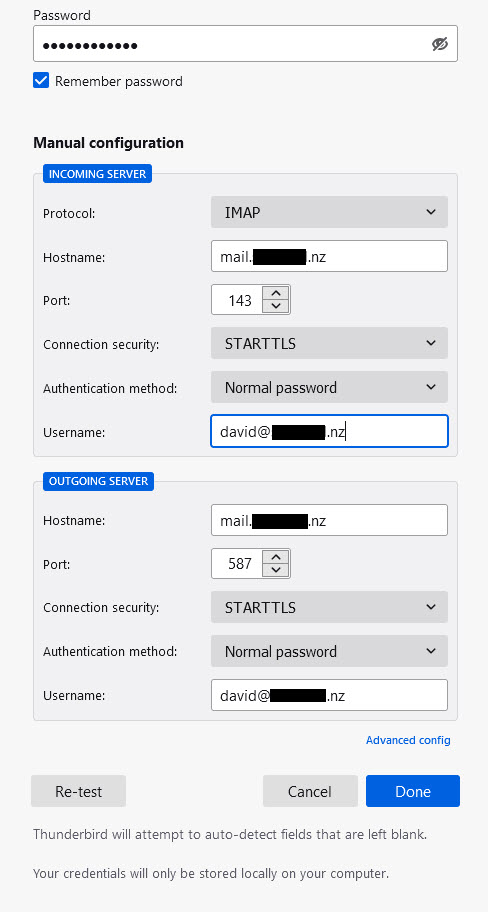The image size is (488, 912).
Task: Open the Advanced config link
Action: [x=408, y=740]
